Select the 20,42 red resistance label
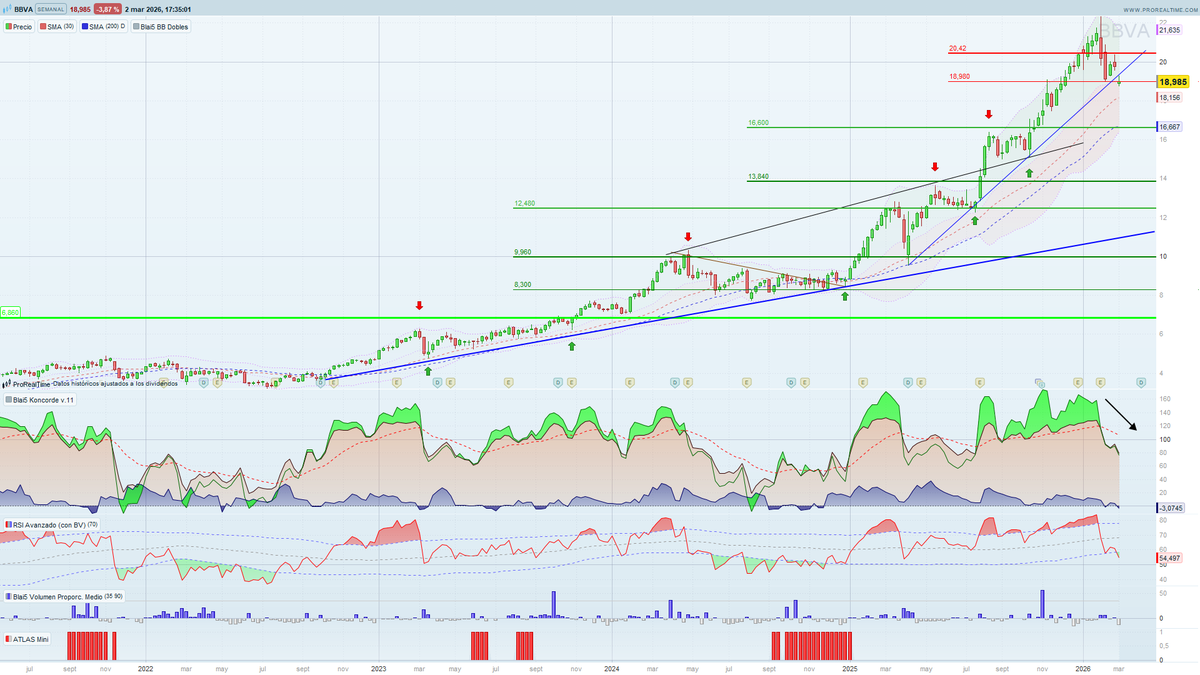The width and height of the screenshot is (1200, 675). [957, 48]
